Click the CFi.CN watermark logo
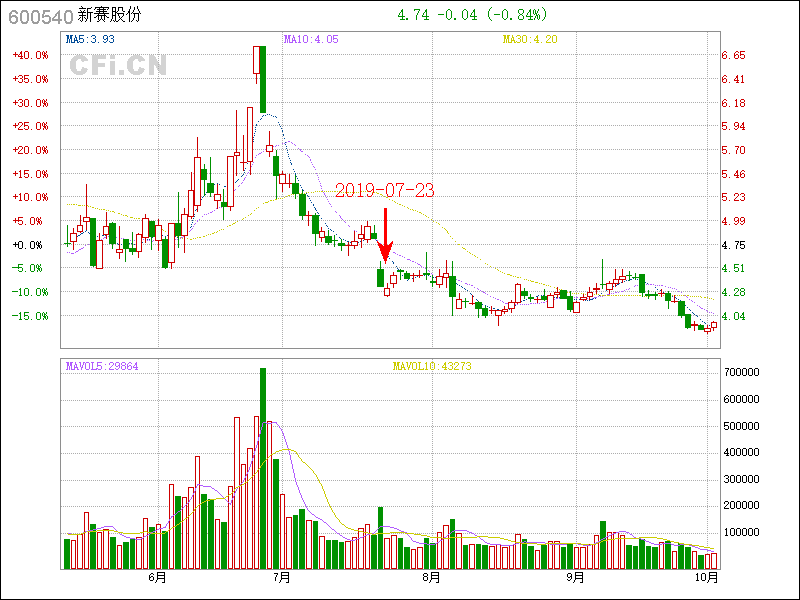Screen dimensions: 800x600 (118, 66)
